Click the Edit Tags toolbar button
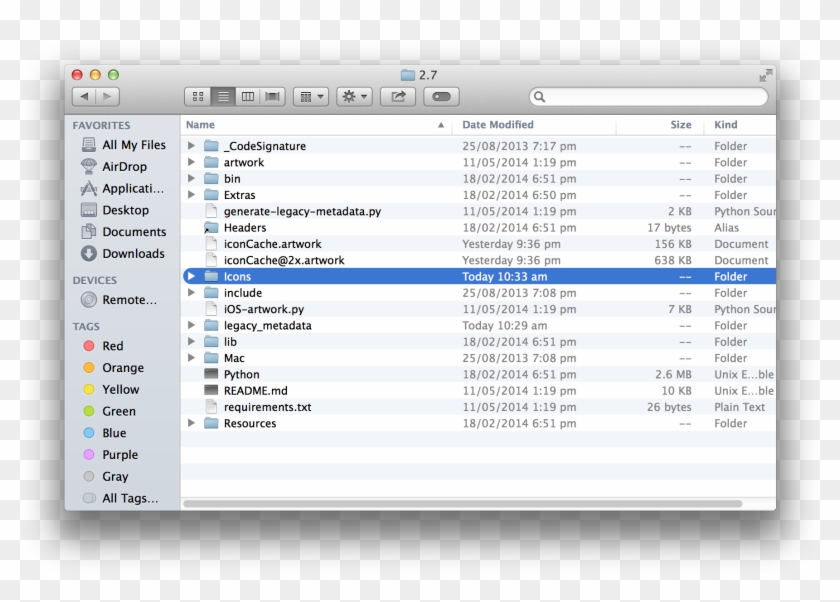The image size is (840, 602). 438,96
